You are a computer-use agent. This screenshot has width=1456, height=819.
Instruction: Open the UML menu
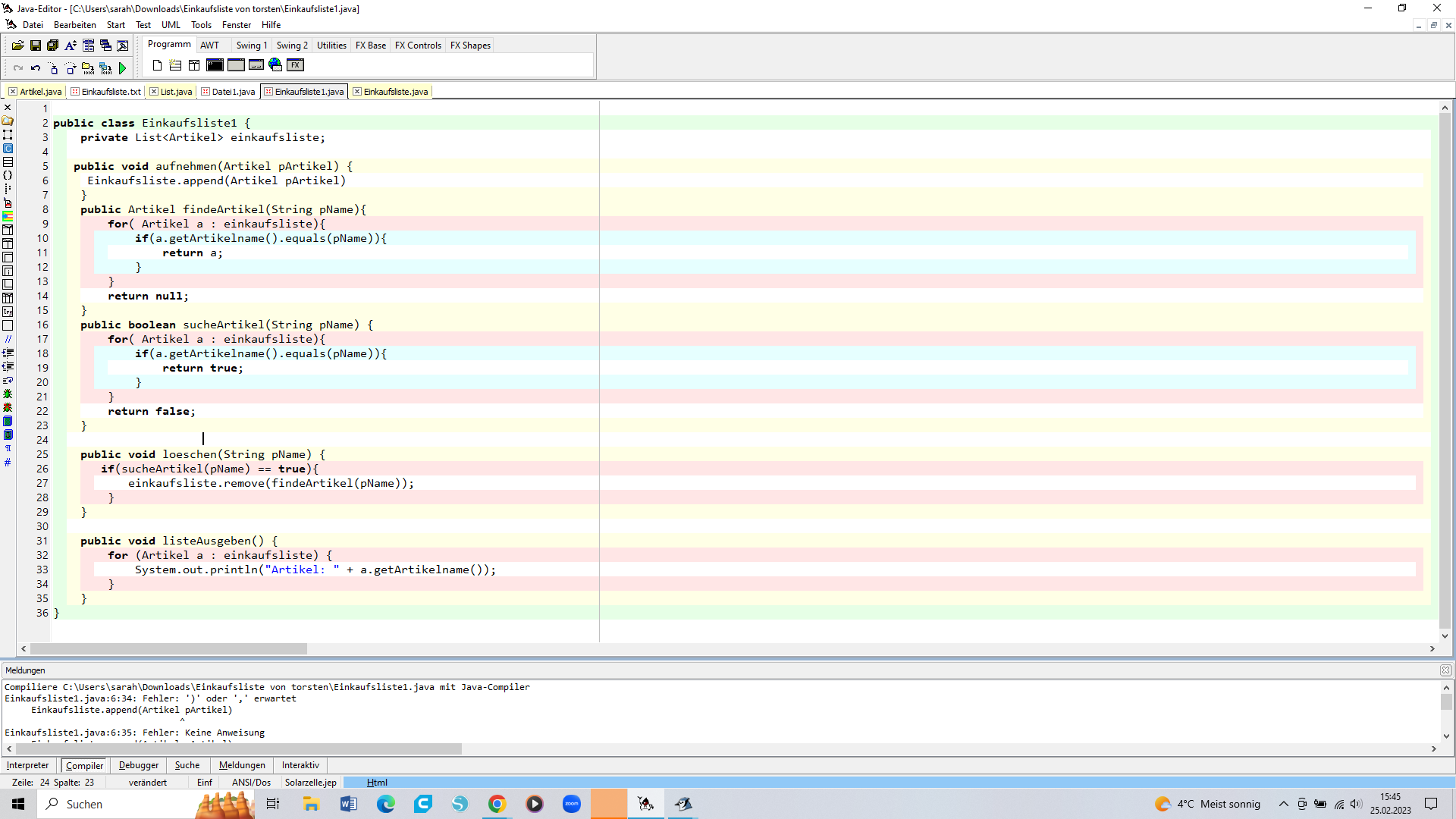171,25
